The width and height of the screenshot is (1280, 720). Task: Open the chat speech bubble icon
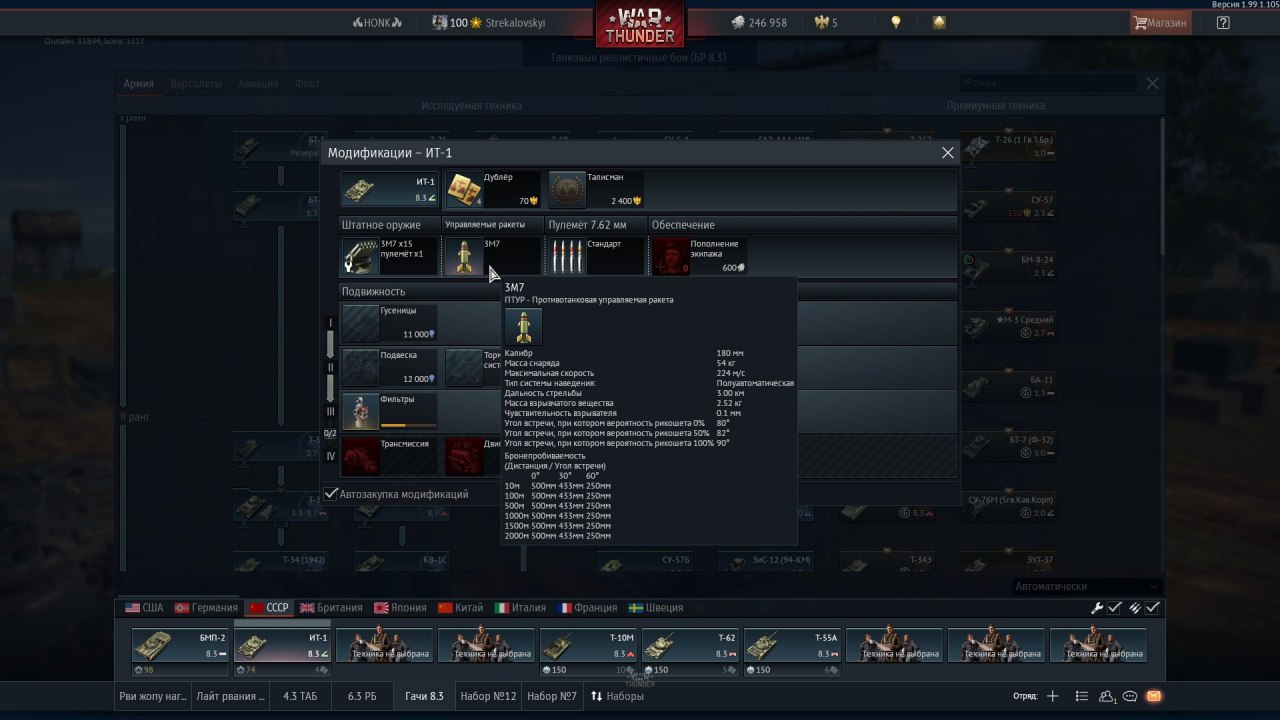point(1130,696)
